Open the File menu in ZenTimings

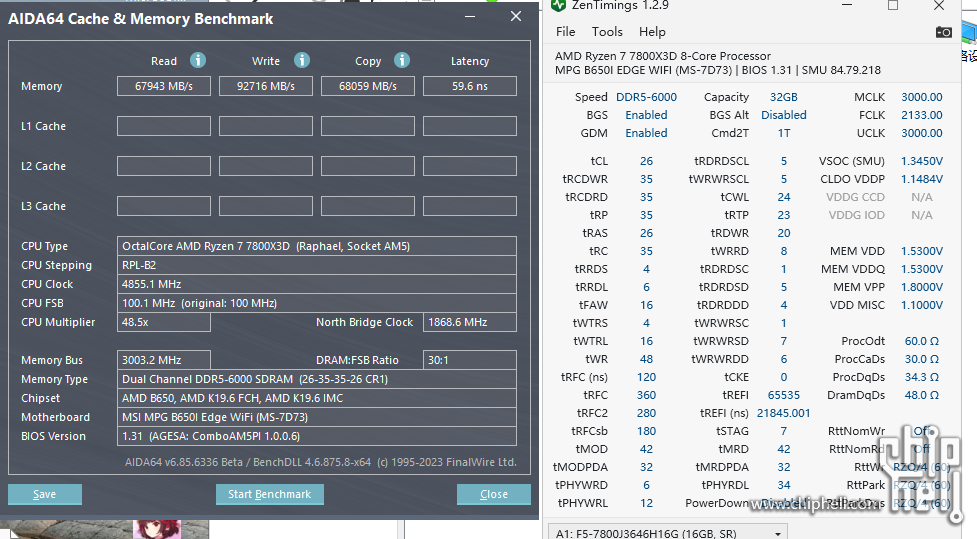point(566,32)
